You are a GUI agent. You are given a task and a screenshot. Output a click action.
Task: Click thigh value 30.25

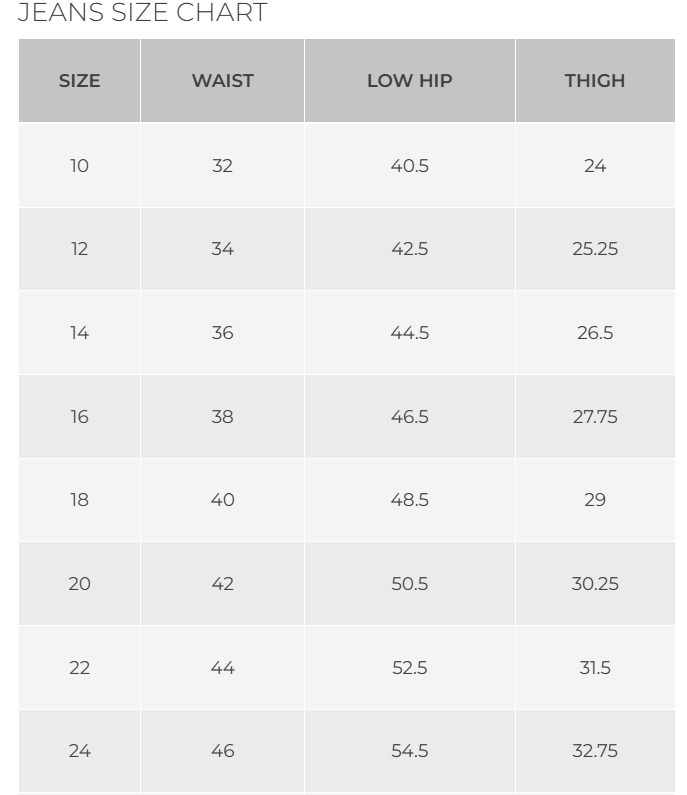pyautogui.click(x=594, y=584)
